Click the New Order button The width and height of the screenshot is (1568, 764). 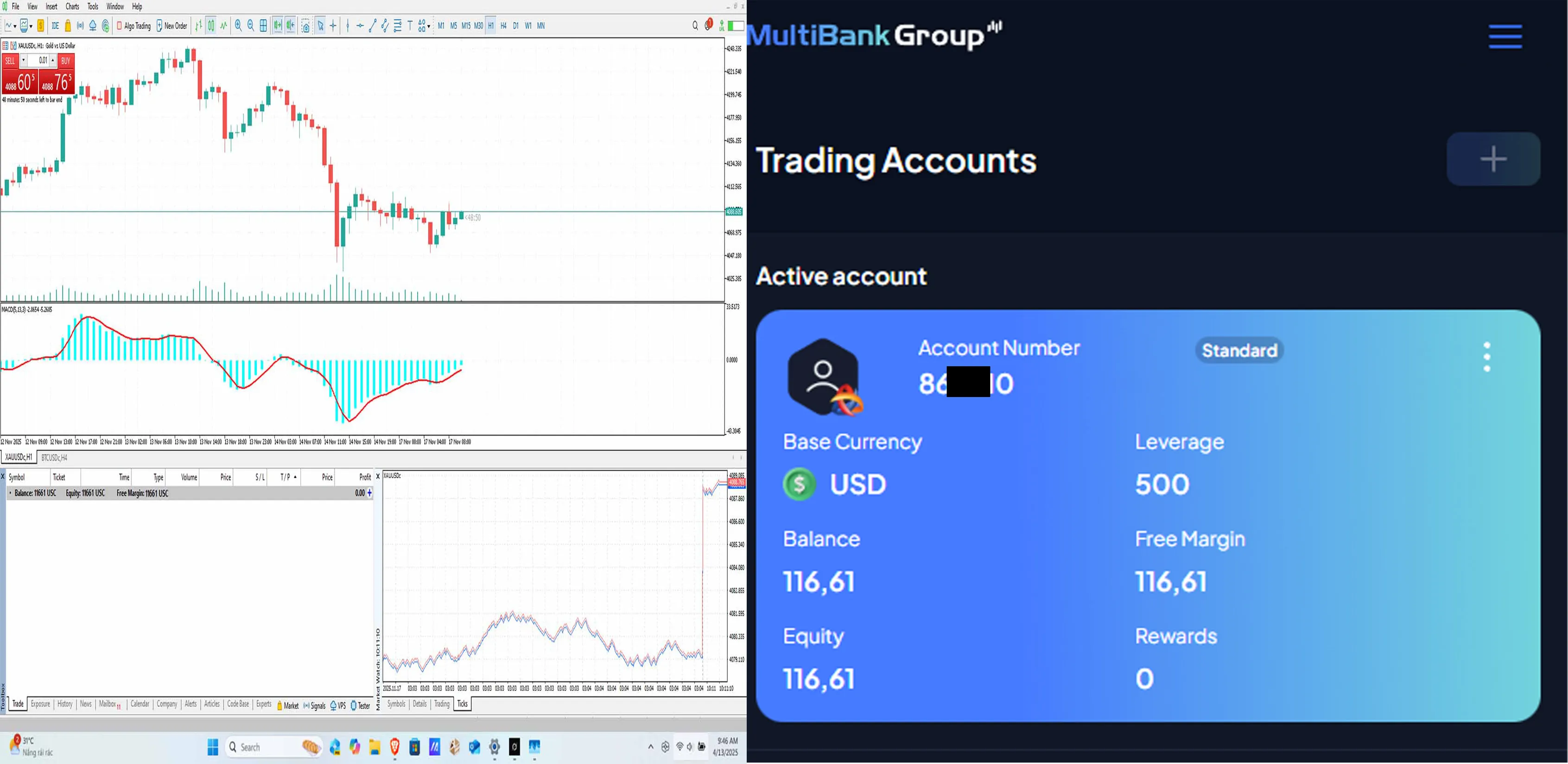pyautogui.click(x=171, y=25)
